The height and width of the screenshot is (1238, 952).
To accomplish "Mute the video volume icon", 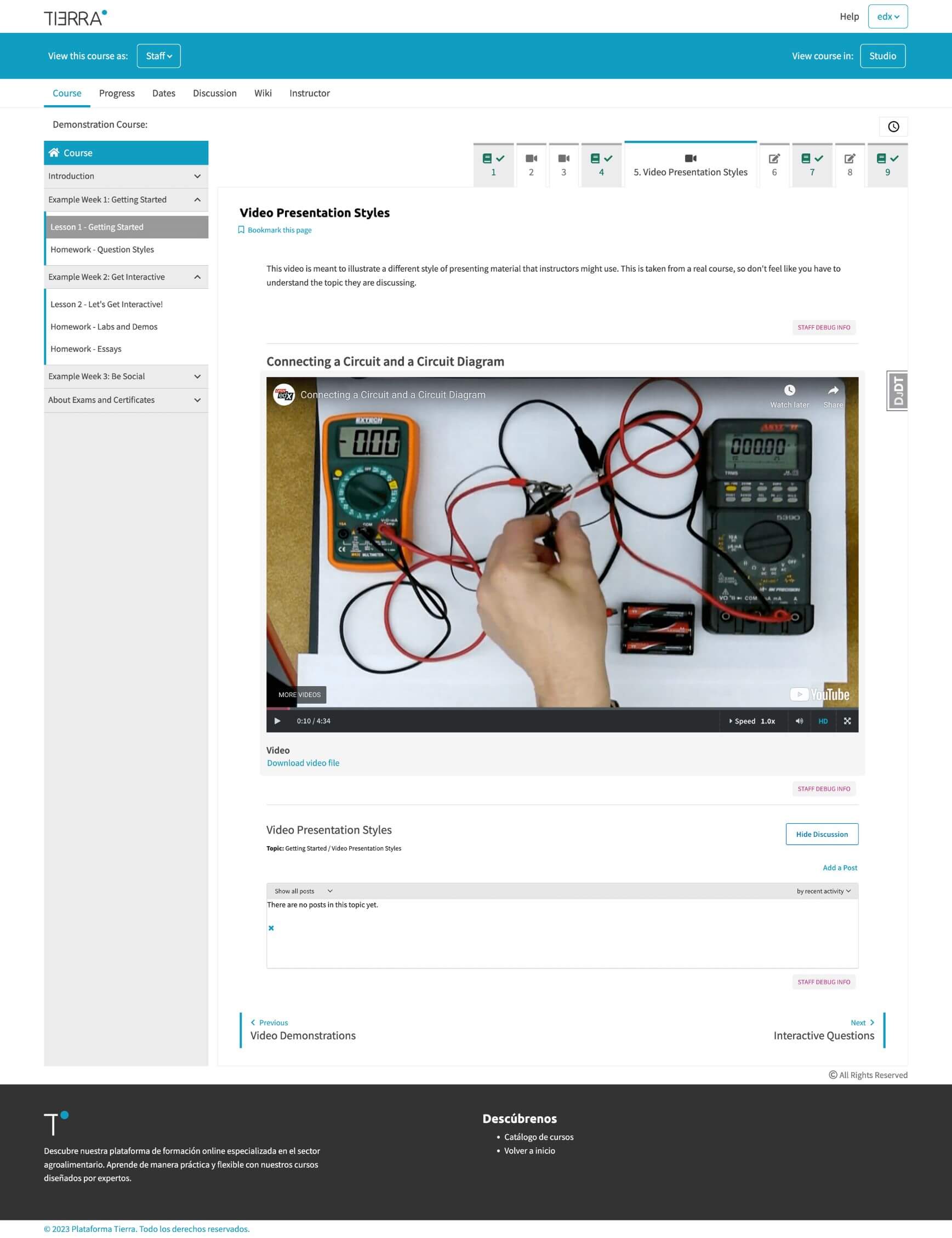I will (x=799, y=721).
